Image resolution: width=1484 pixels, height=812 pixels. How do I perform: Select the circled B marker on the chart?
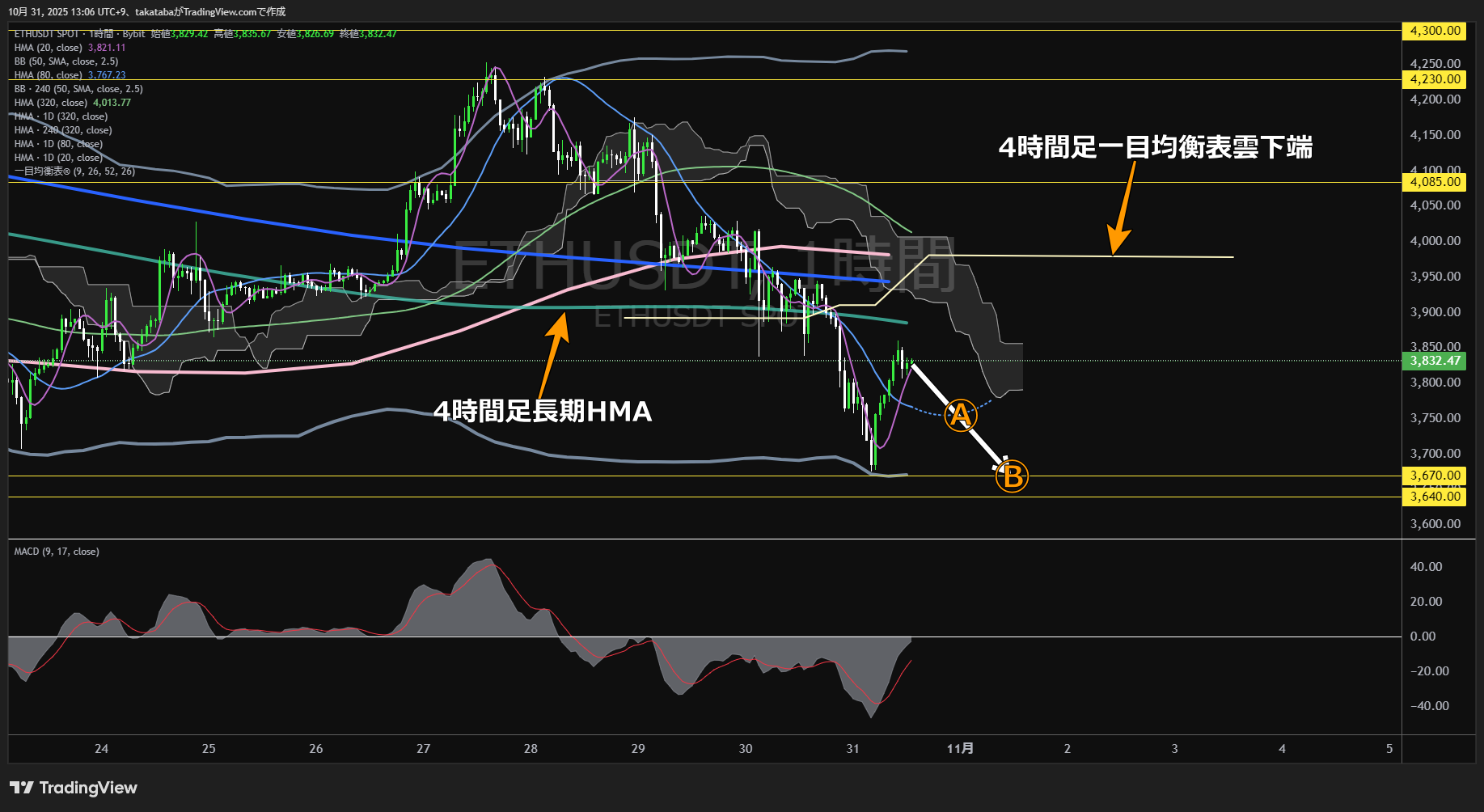coord(1012,477)
